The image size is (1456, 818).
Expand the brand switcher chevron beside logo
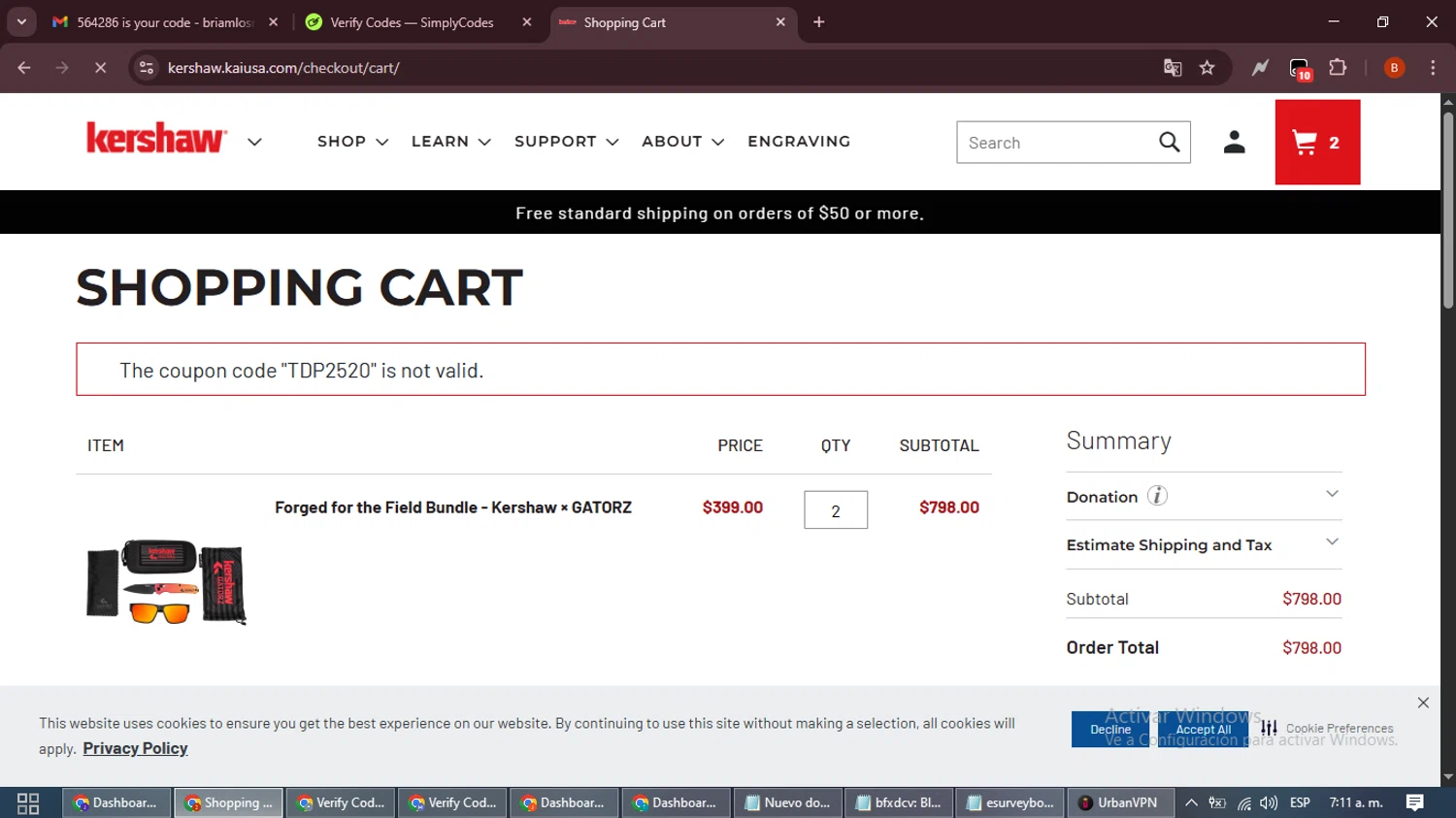pyautogui.click(x=254, y=142)
